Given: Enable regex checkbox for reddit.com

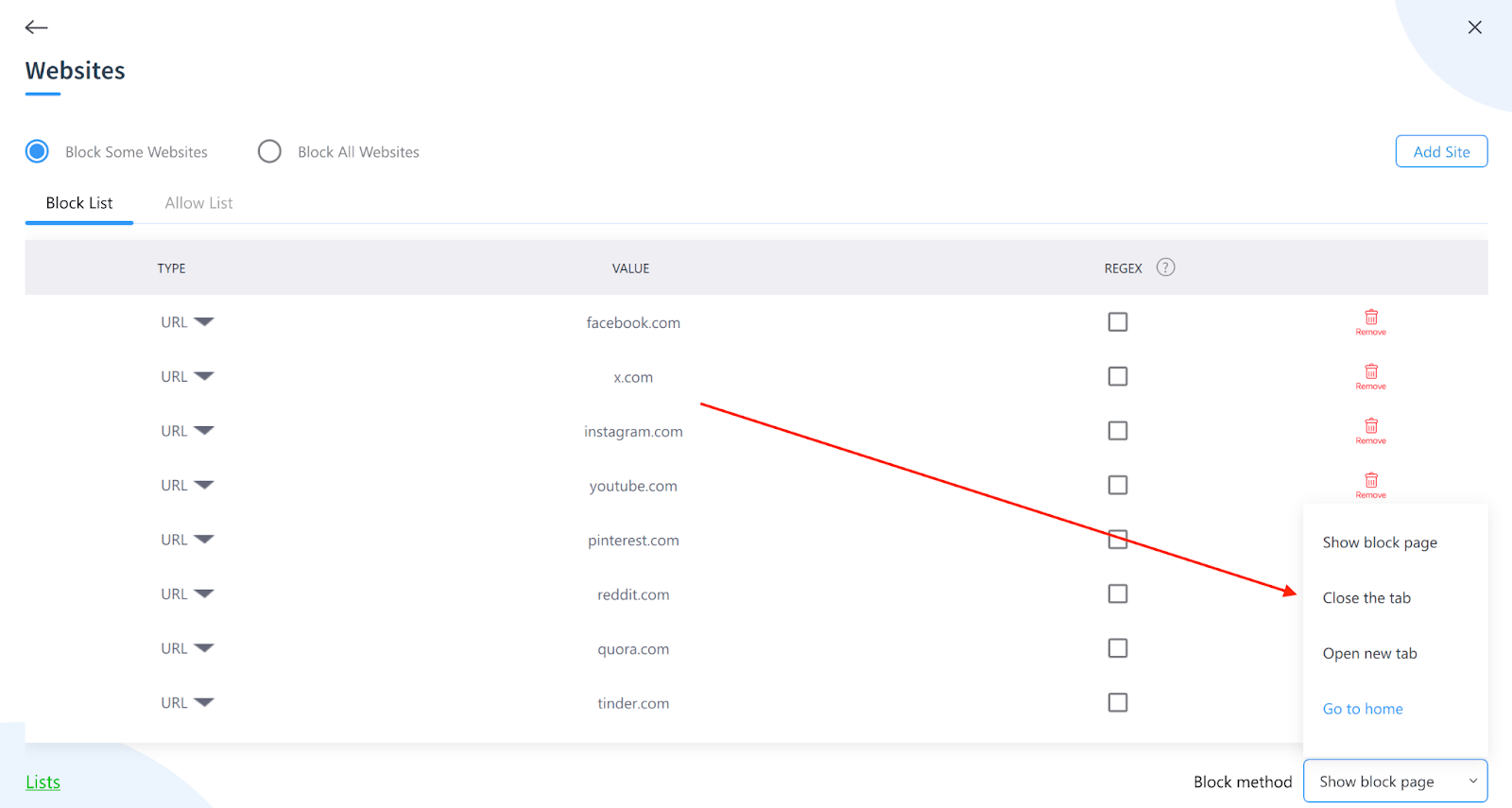Looking at the screenshot, I should tap(1118, 593).
